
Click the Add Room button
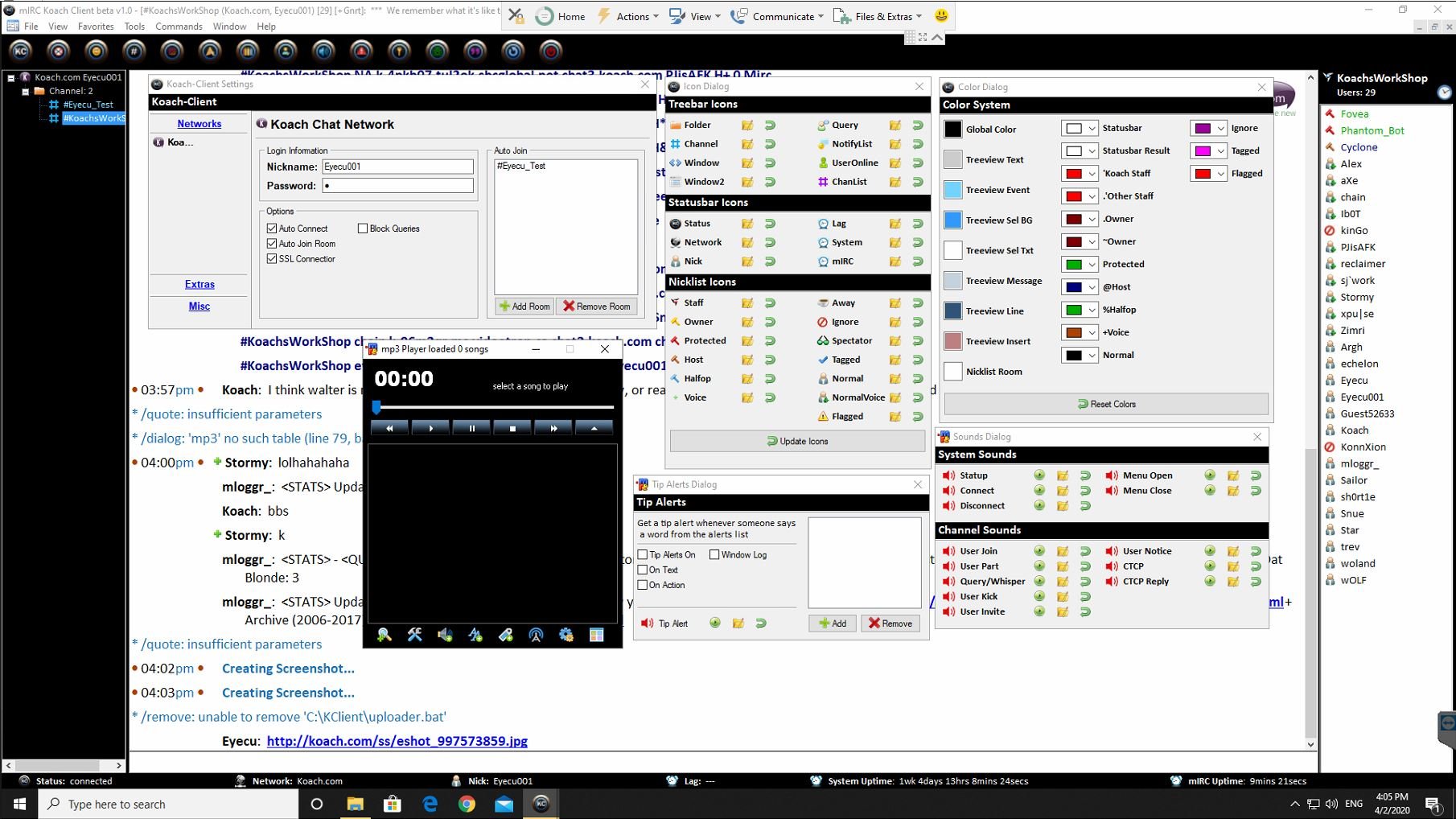coord(524,306)
